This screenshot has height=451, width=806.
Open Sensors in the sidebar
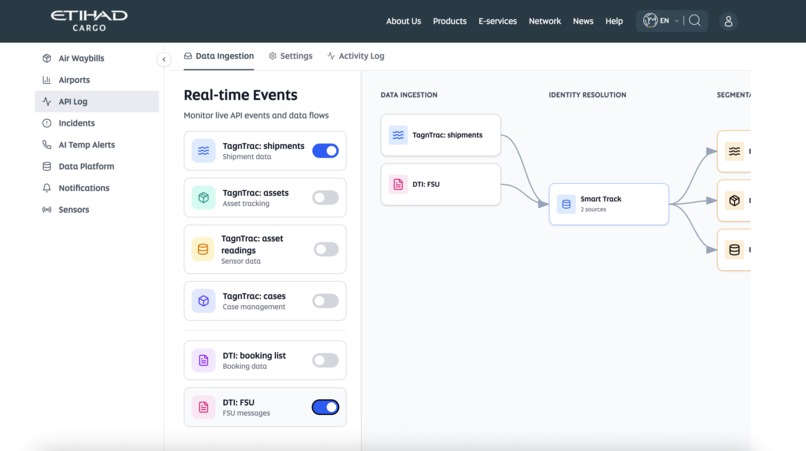pyautogui.click(x=97, y=209)
